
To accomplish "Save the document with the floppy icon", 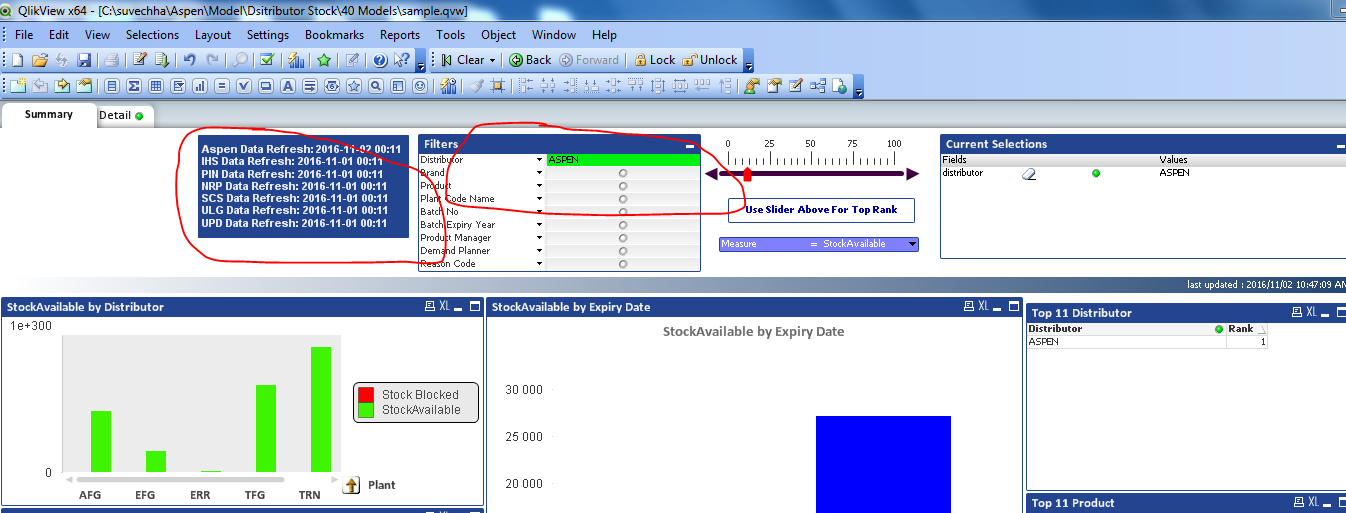I will click(84, 60).
